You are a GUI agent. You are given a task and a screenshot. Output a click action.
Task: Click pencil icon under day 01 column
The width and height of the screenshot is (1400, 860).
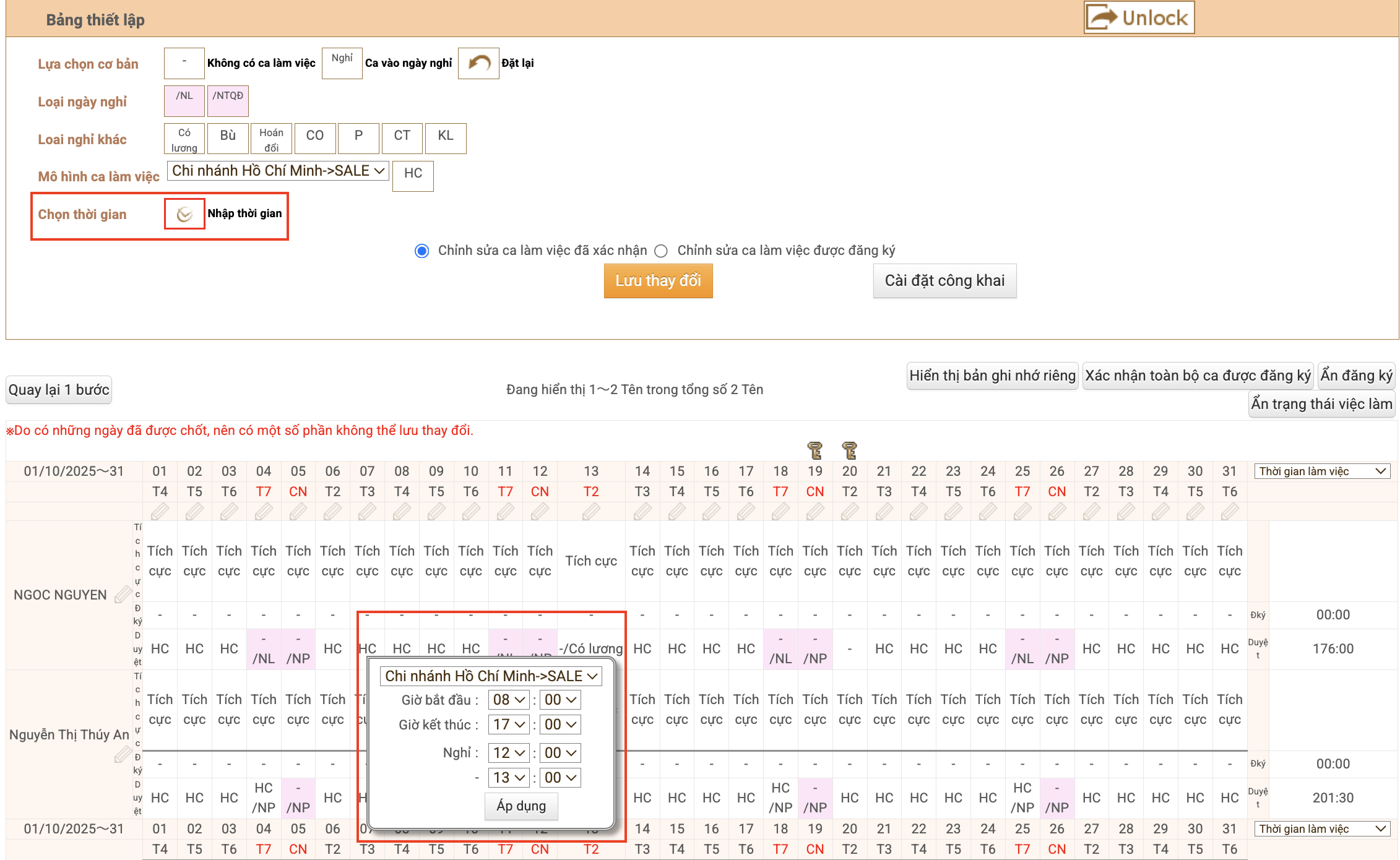click(x=160, y=512)
